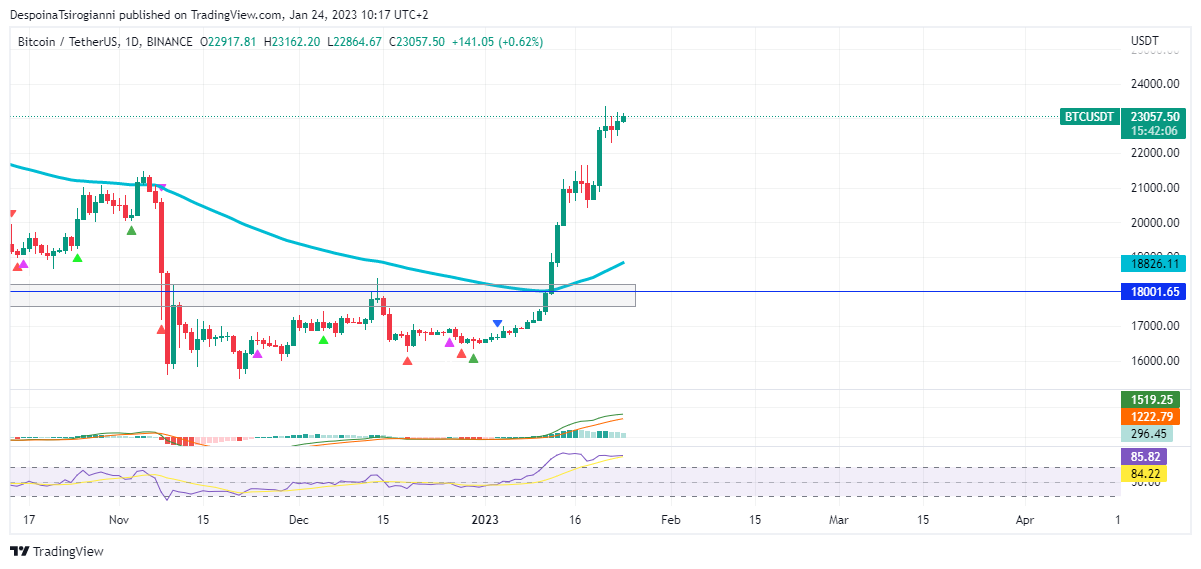Click the magenta down-triangle marker at November peak
The image size is (1201, 569).
[160, 187]
